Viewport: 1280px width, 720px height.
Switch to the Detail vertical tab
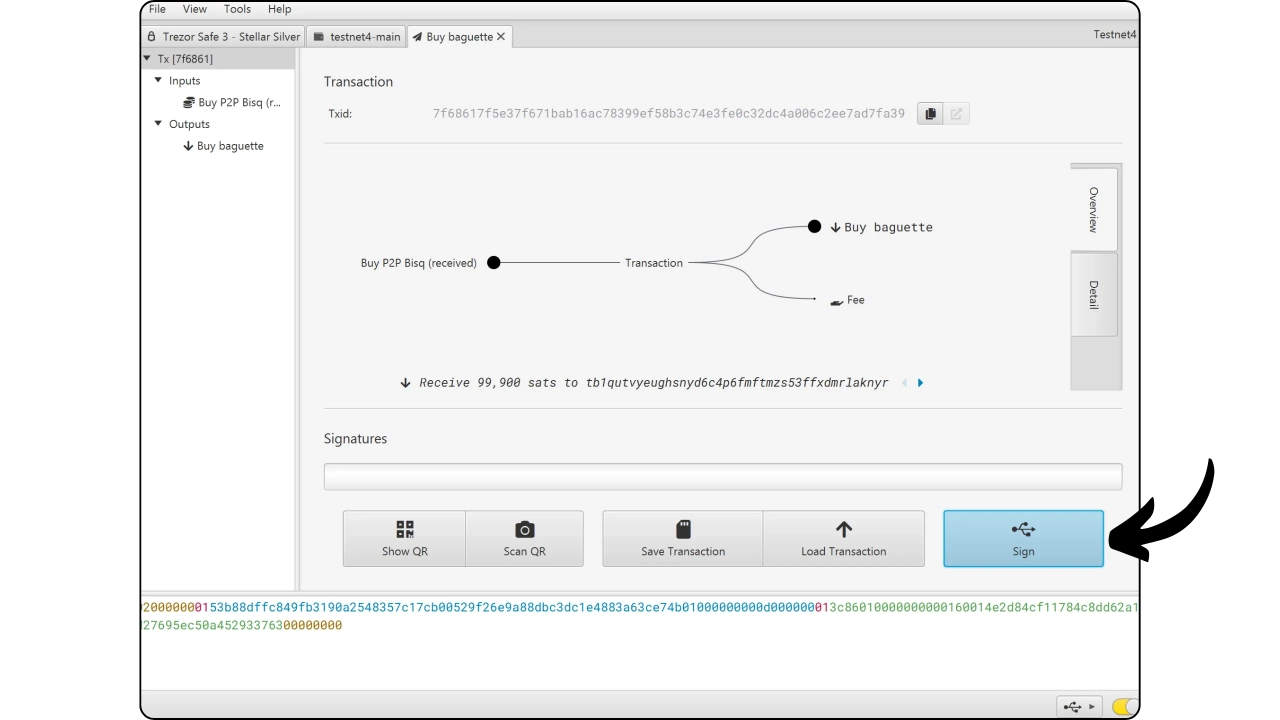click(1093, 294)
